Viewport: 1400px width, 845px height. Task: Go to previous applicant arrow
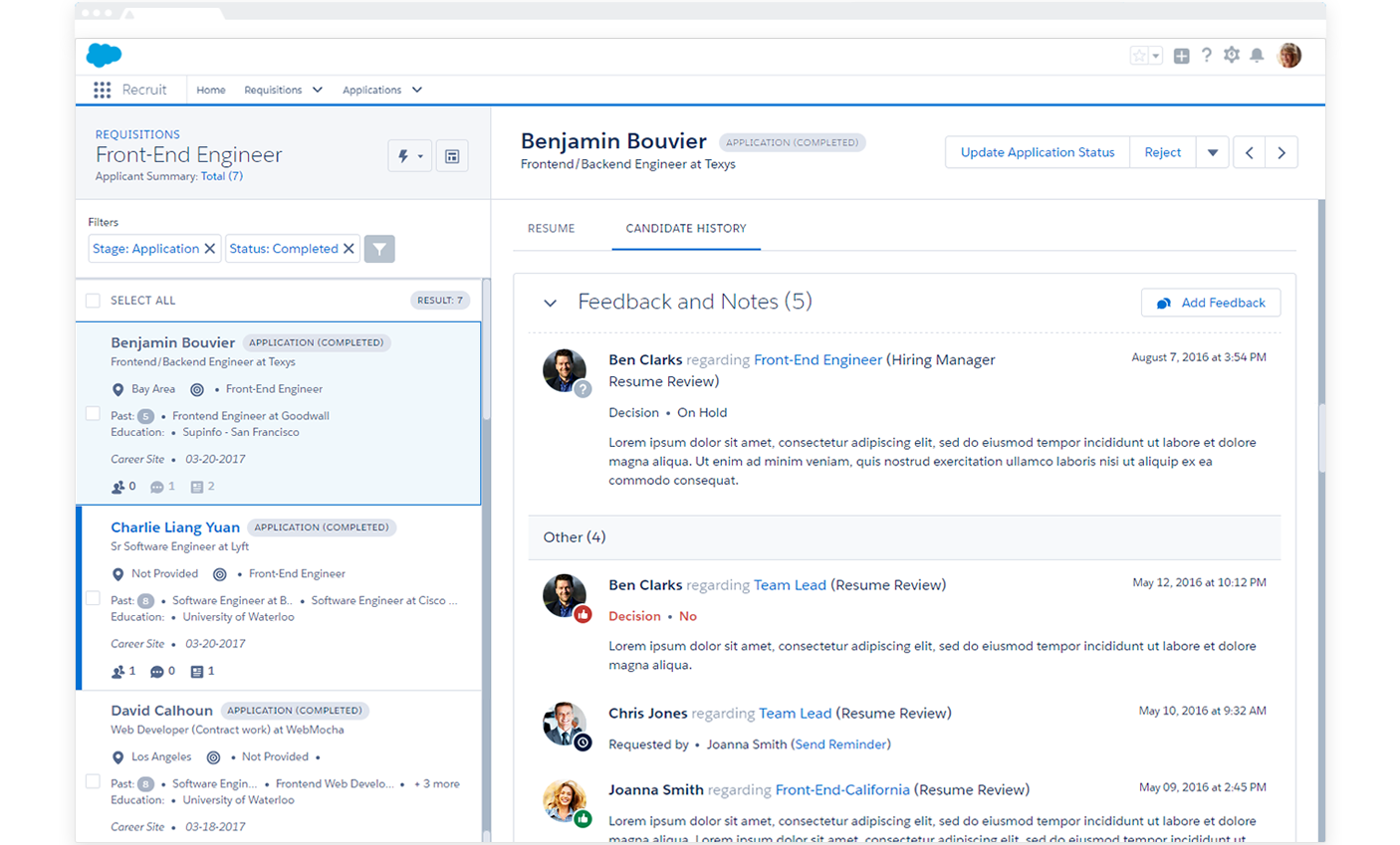[x=1249, y=152]
